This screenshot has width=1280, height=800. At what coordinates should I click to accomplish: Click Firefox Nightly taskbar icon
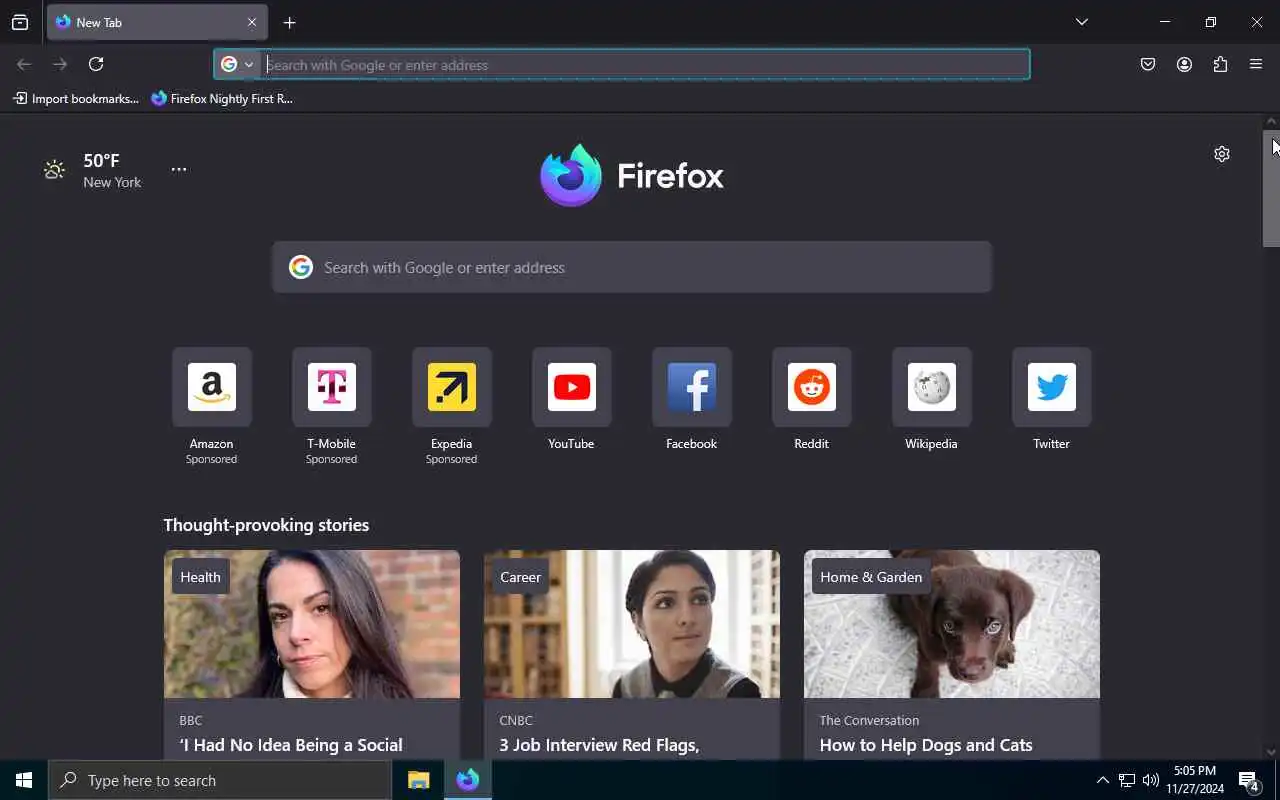468,780
